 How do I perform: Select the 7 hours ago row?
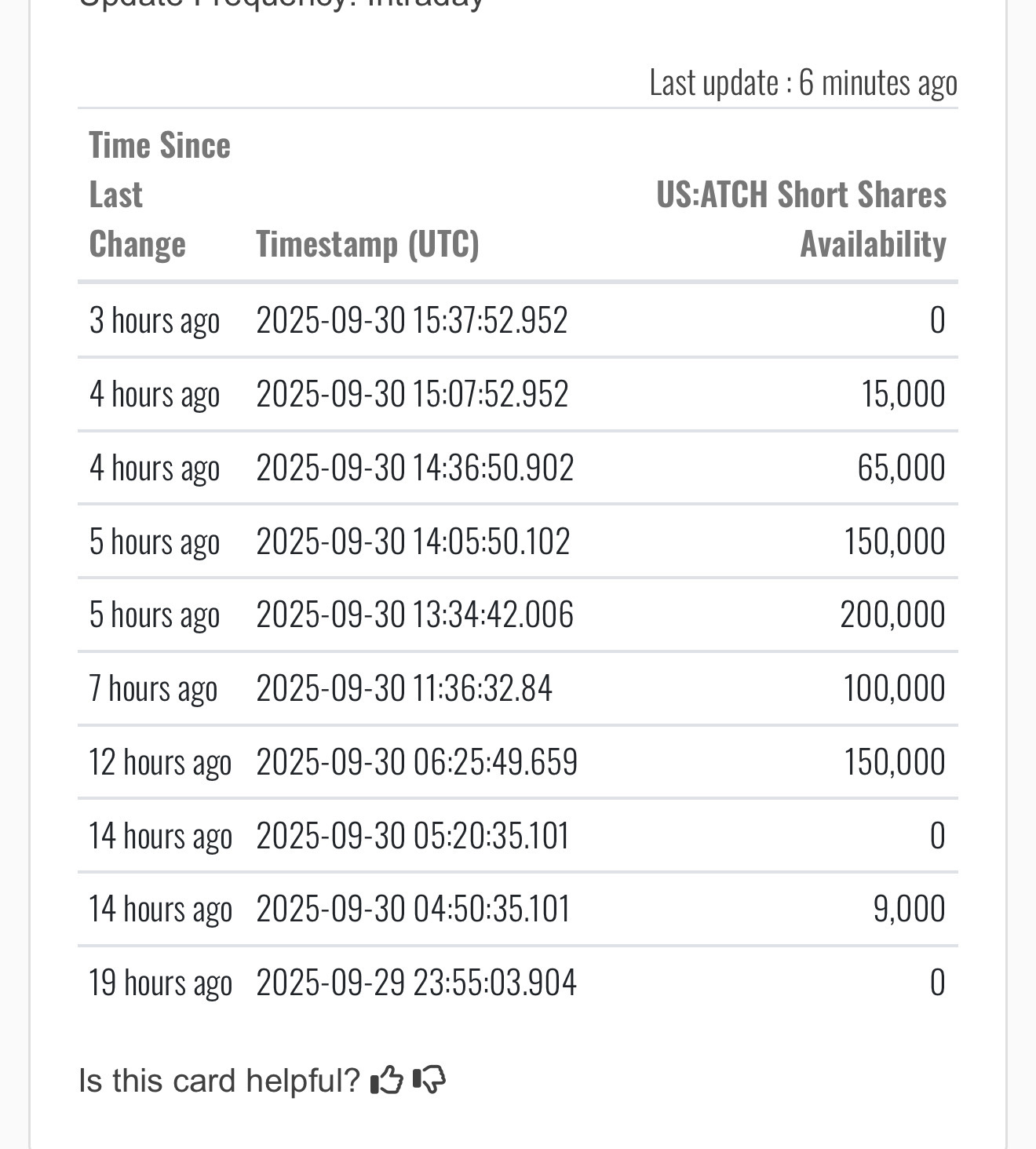tap(153, 688)
